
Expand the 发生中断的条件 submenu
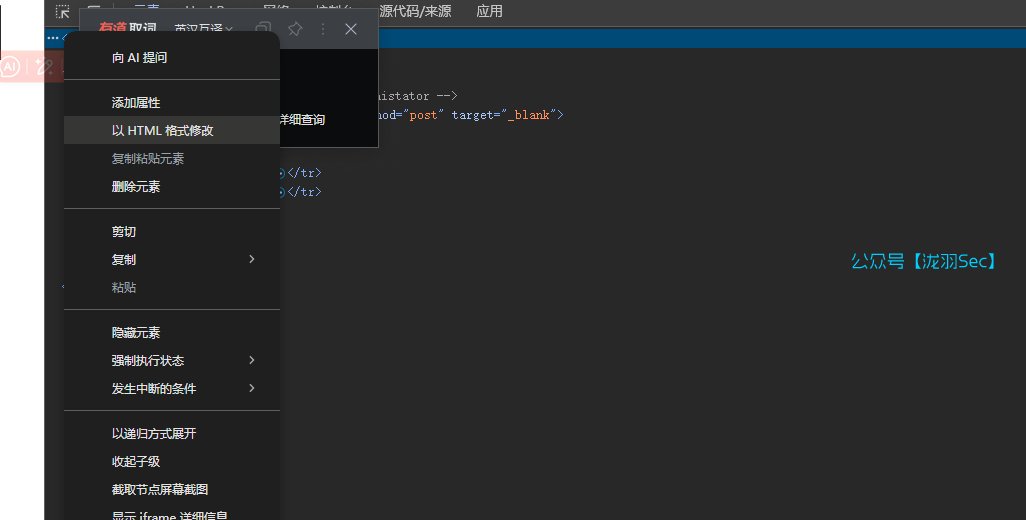[x=251, y=388]
